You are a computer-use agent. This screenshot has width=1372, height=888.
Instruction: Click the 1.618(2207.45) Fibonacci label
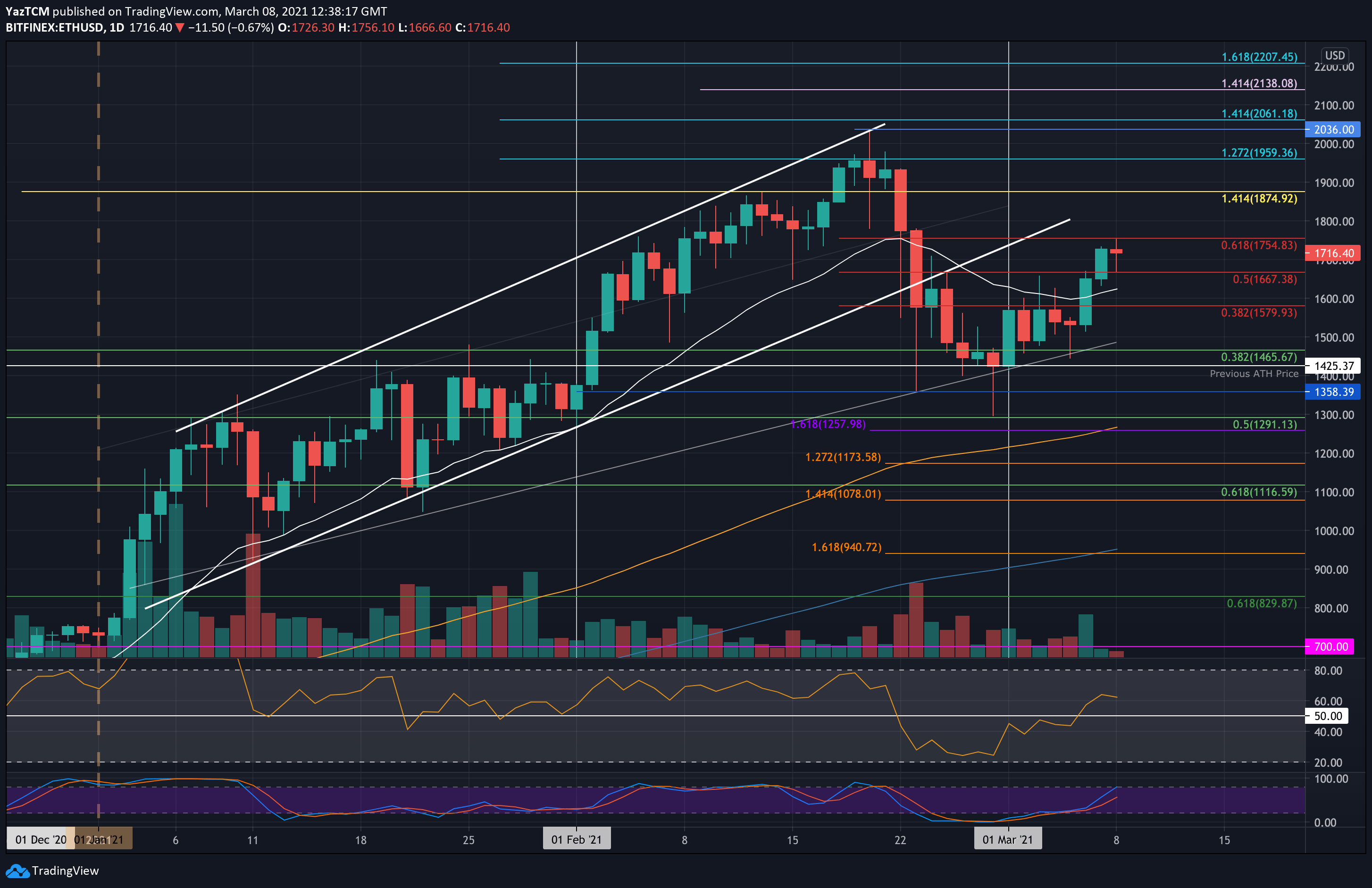(1259, 57)
